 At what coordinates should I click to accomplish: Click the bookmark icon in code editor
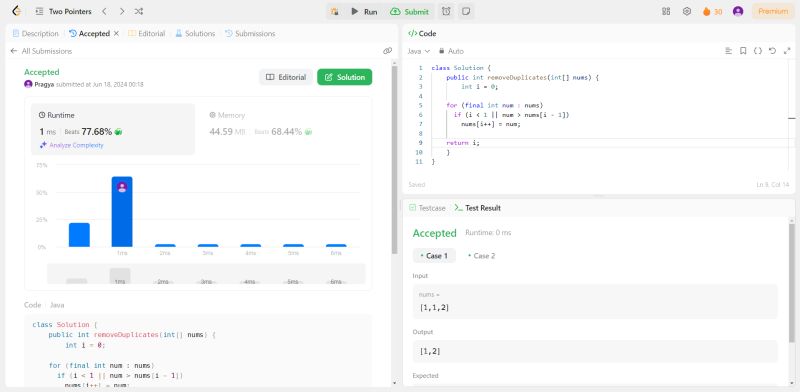tap(743, 51)
